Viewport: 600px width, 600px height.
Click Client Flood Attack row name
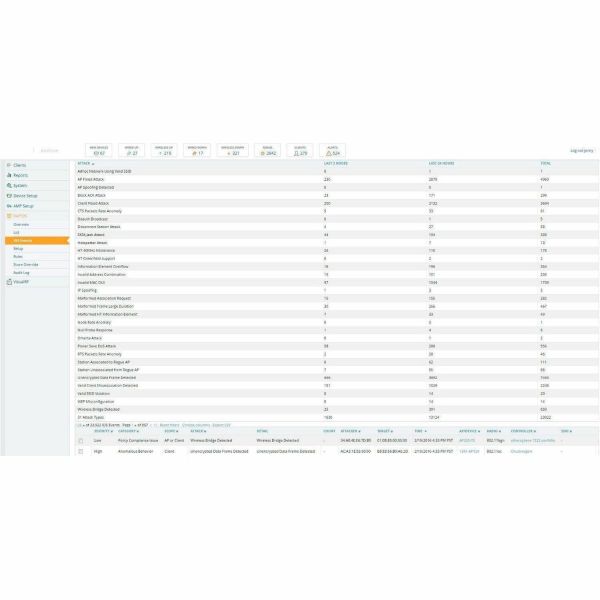point(93,204)
